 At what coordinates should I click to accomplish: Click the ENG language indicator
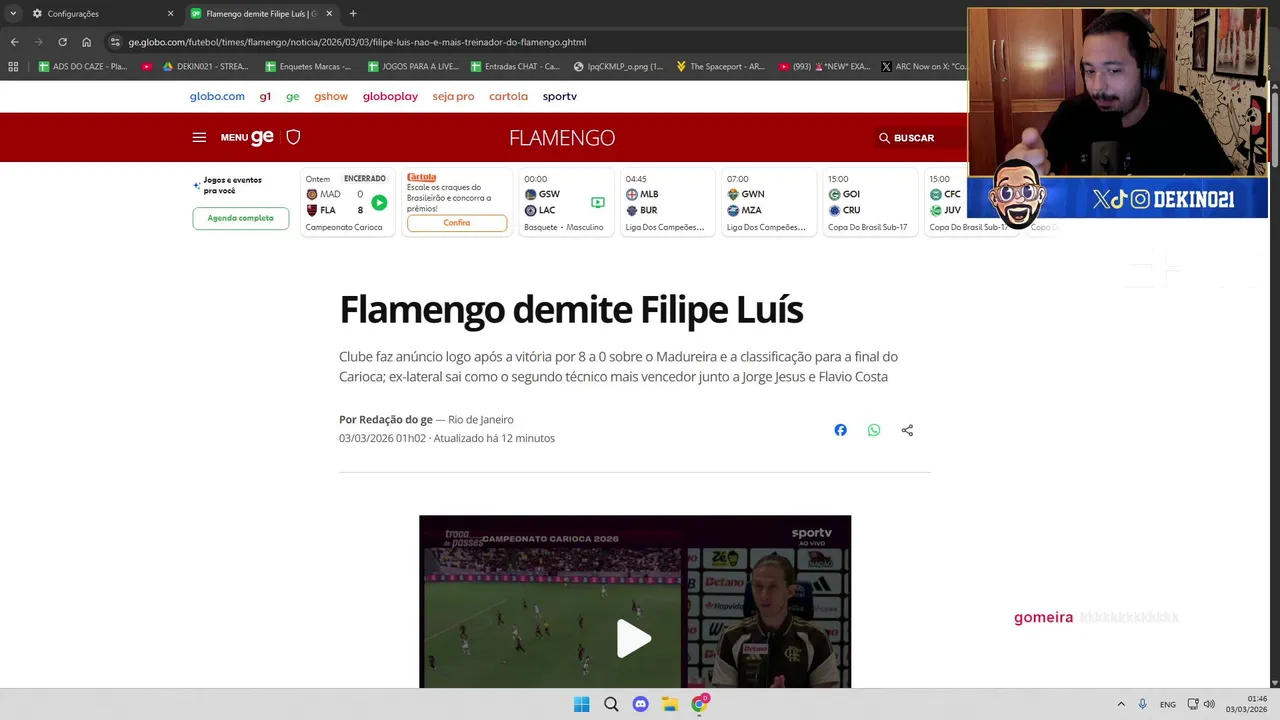1167,704
